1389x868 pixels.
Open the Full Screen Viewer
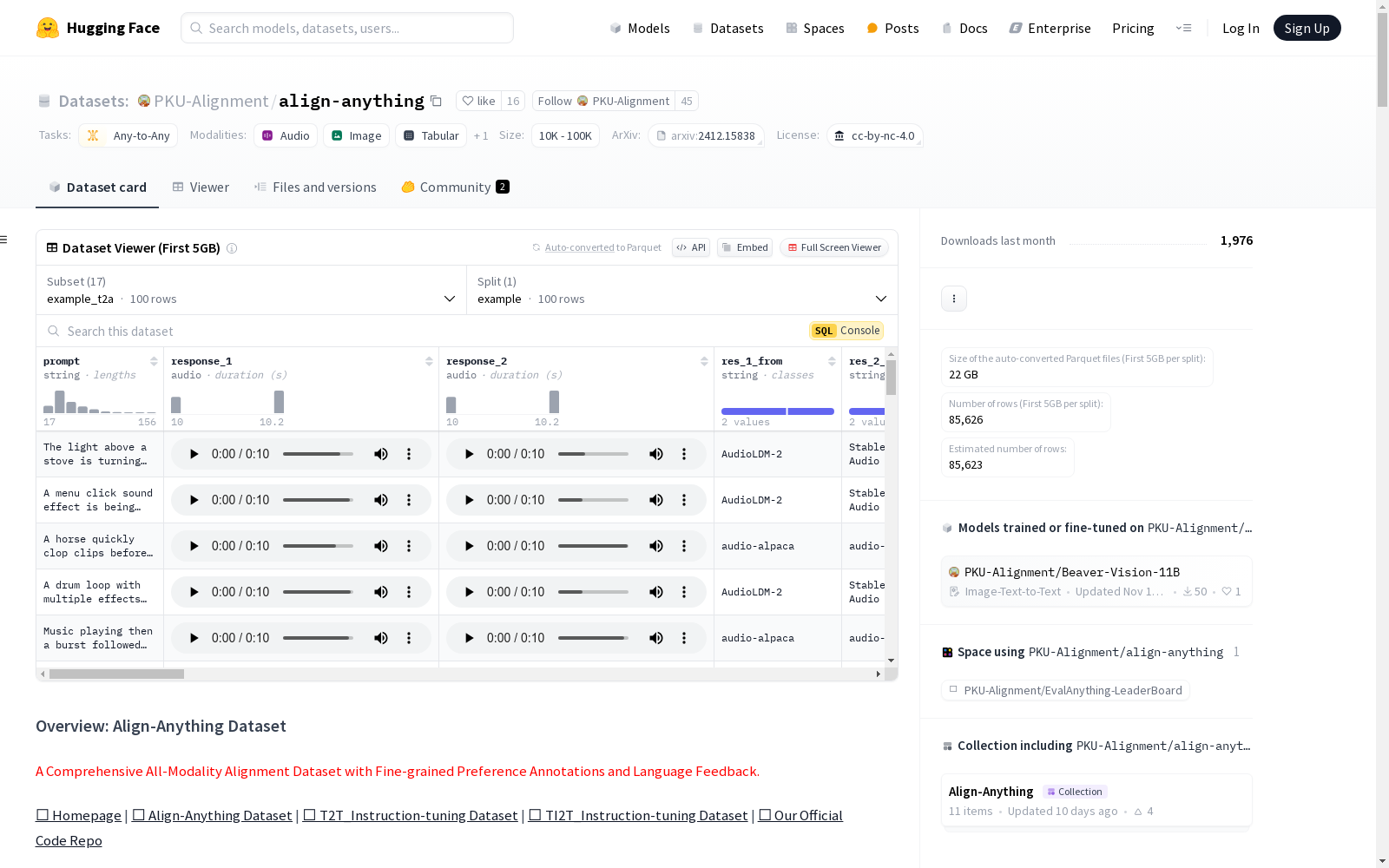point(834,247)
